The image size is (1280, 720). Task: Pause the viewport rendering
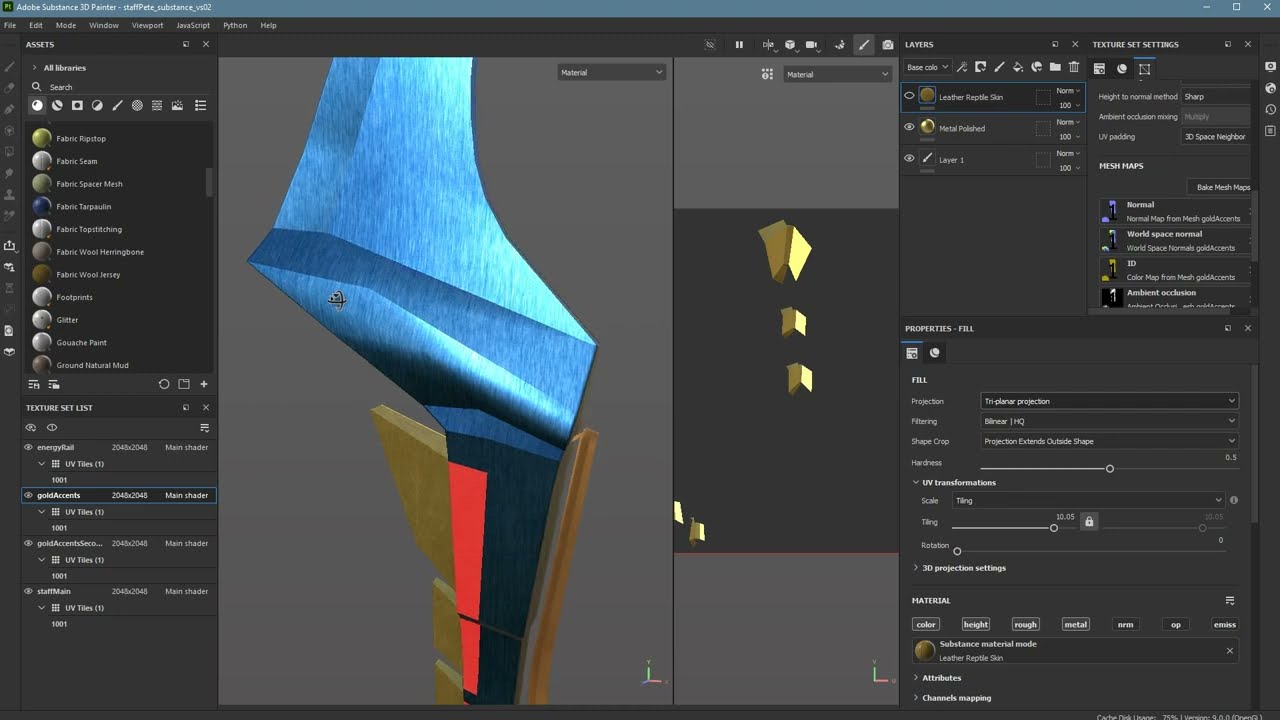point(739,45)
